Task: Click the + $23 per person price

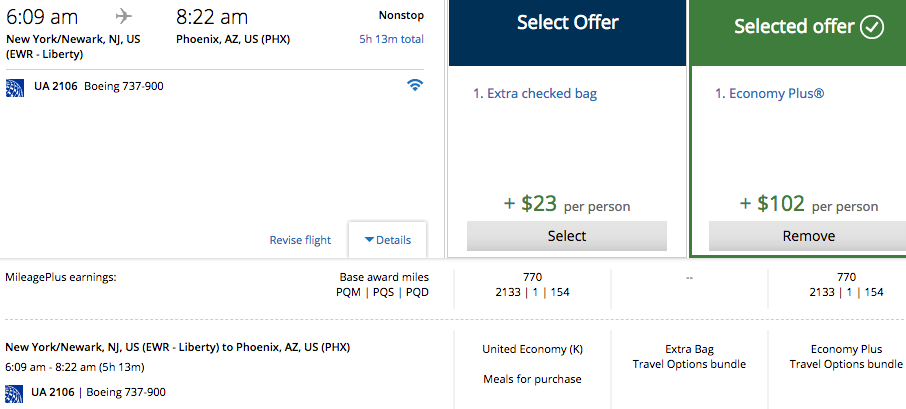Action: tap(567, 204)
